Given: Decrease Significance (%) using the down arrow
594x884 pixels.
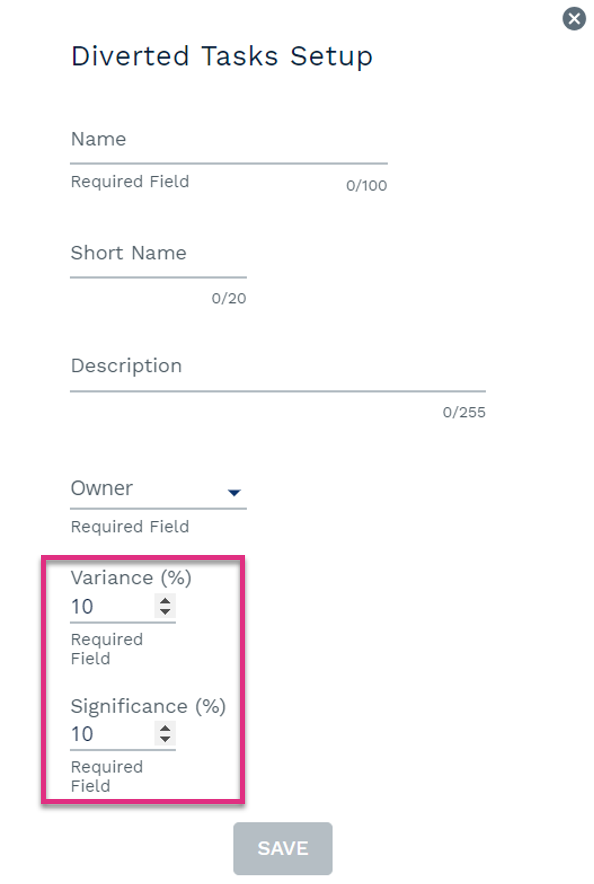Looking at the screenshot, I should coord(165,739).
